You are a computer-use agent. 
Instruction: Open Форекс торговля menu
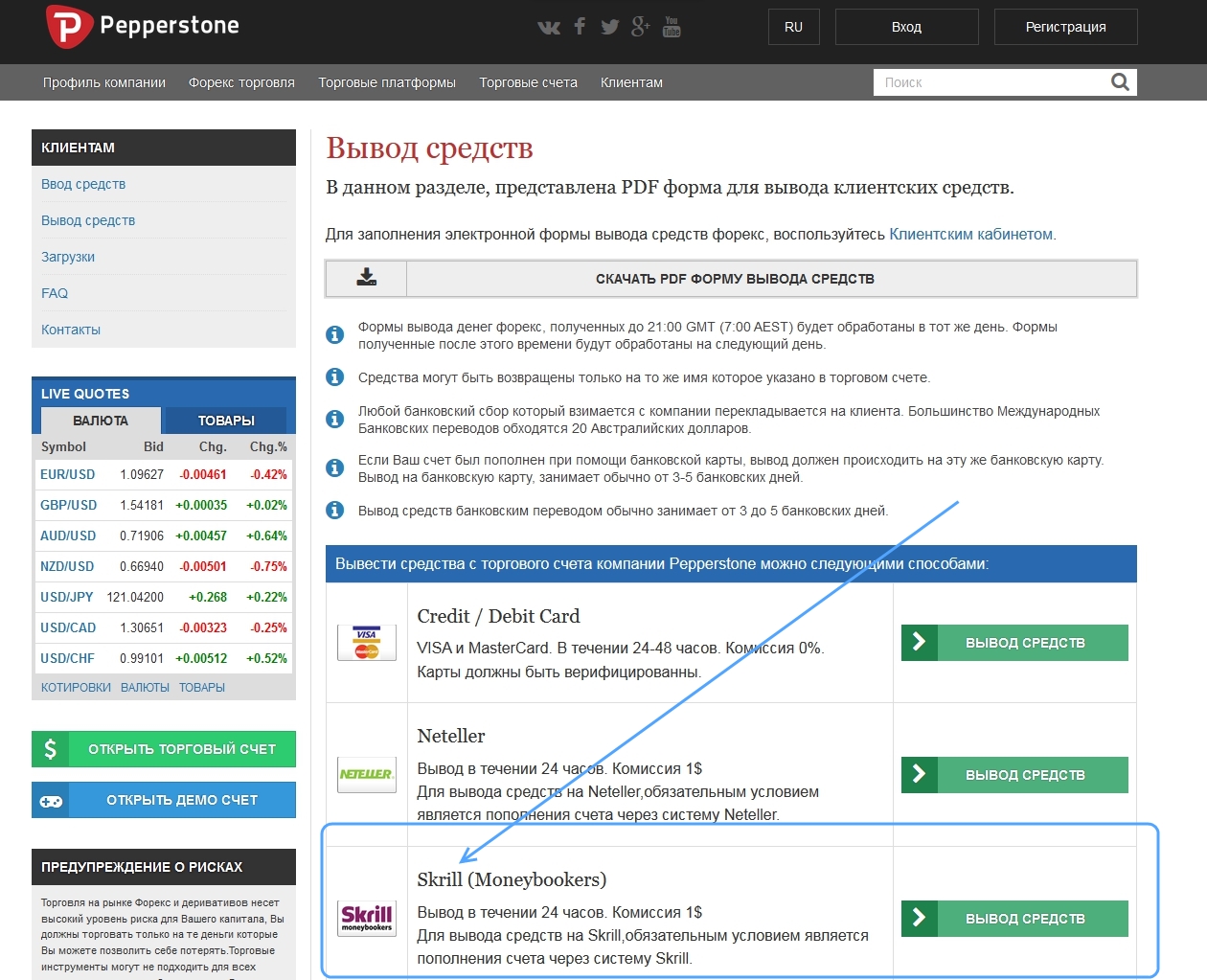point(241,82)
